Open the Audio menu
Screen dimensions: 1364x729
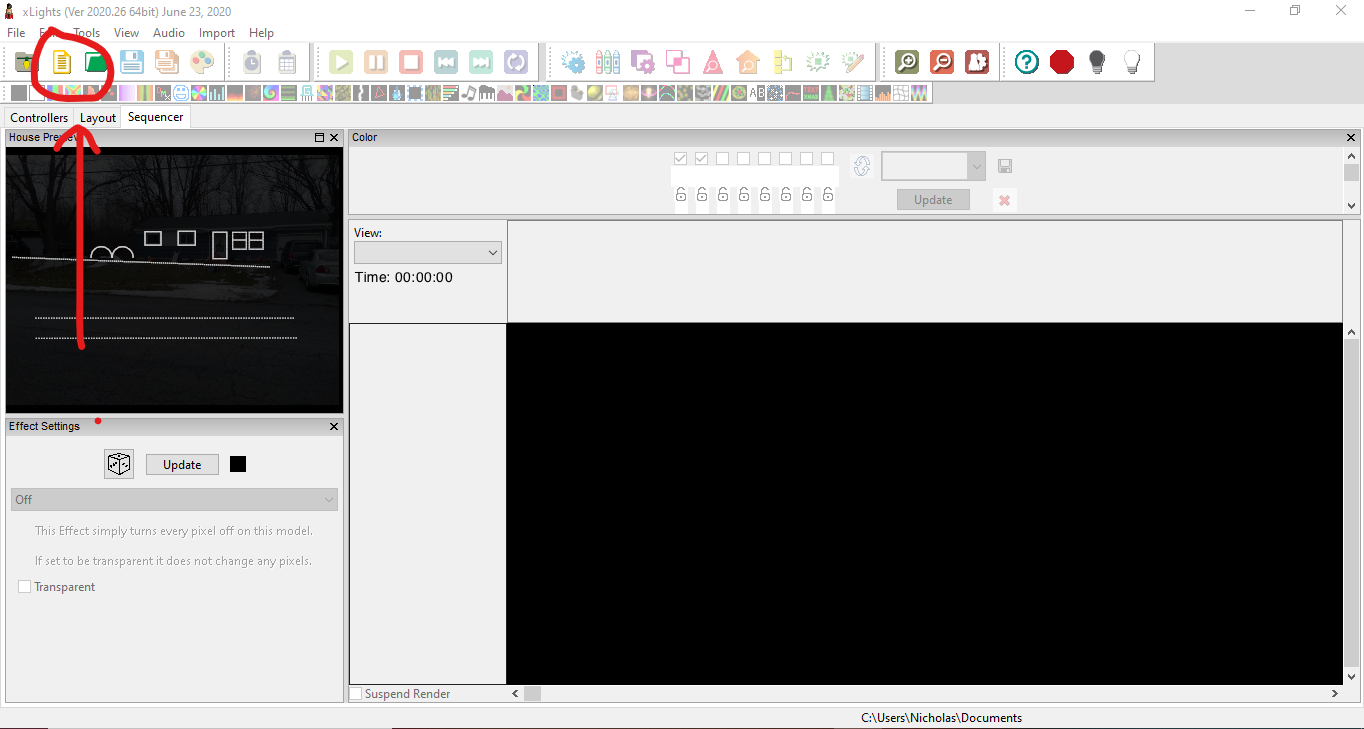[169, 33]
